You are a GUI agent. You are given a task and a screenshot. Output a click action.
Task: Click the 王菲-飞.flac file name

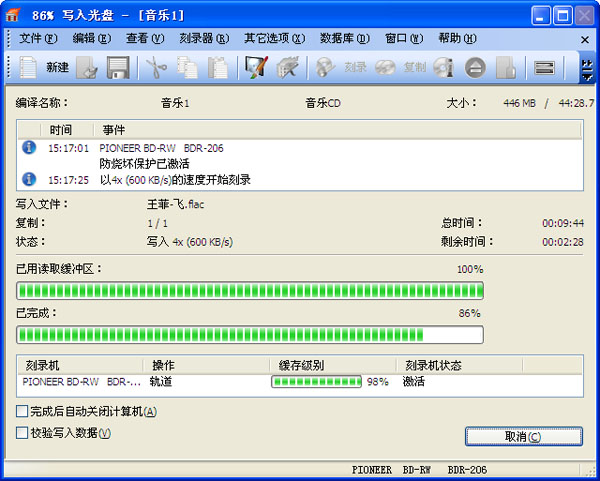click(x=176, y=204)
